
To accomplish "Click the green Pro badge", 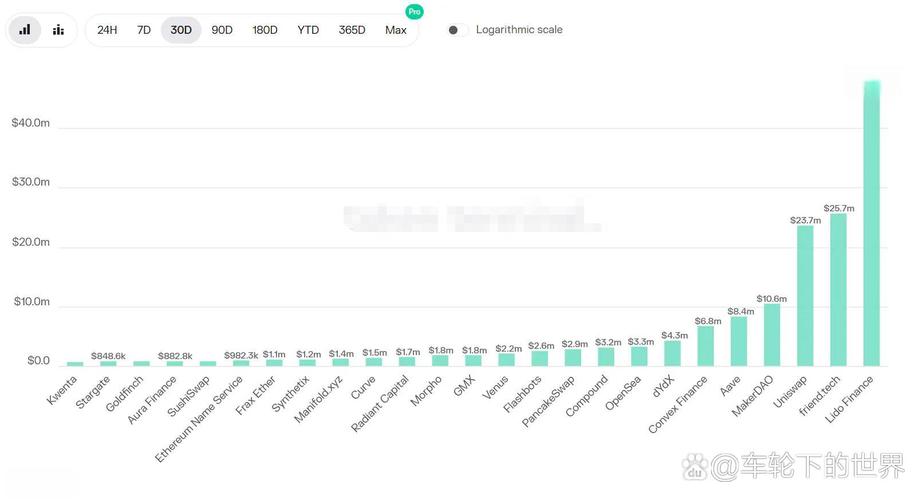I will (414, 12).
